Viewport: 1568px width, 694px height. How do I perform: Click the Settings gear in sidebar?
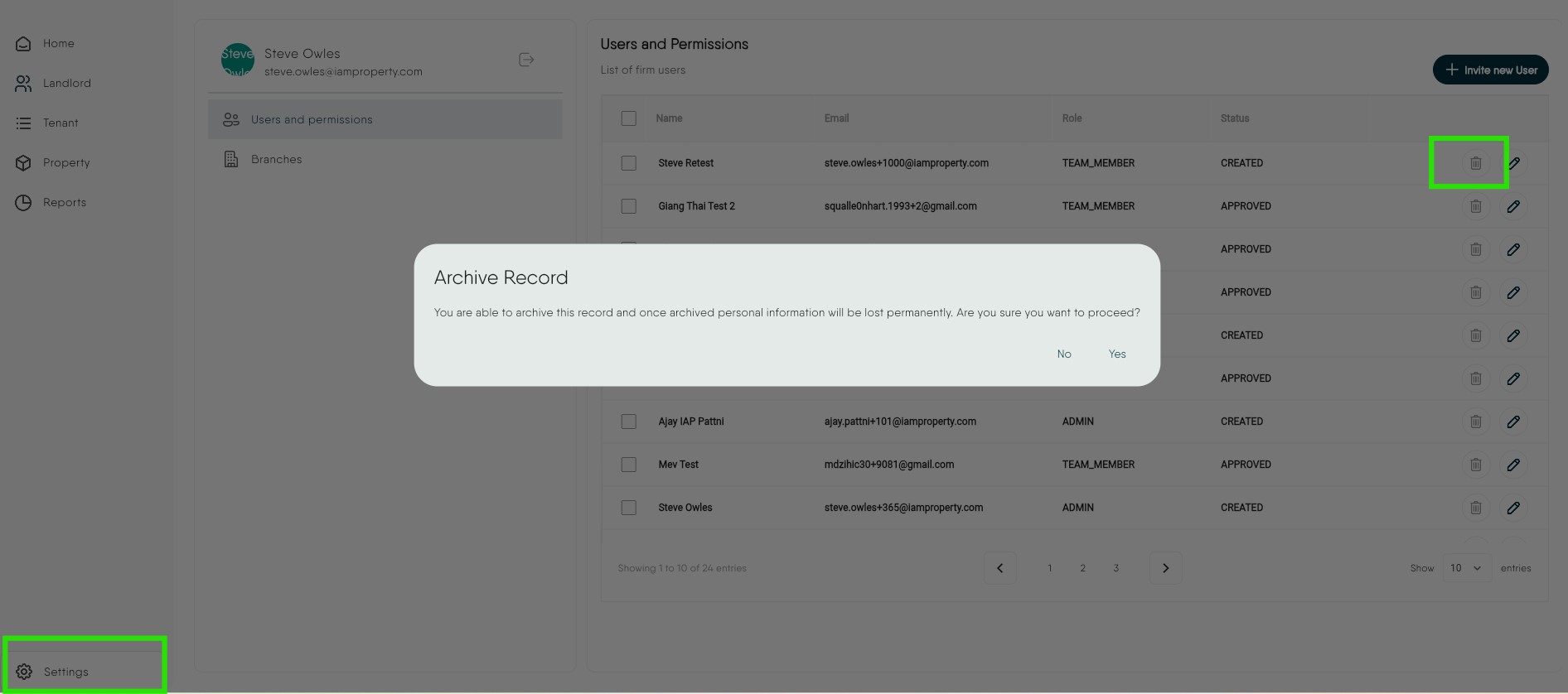[x=24, y=672]
